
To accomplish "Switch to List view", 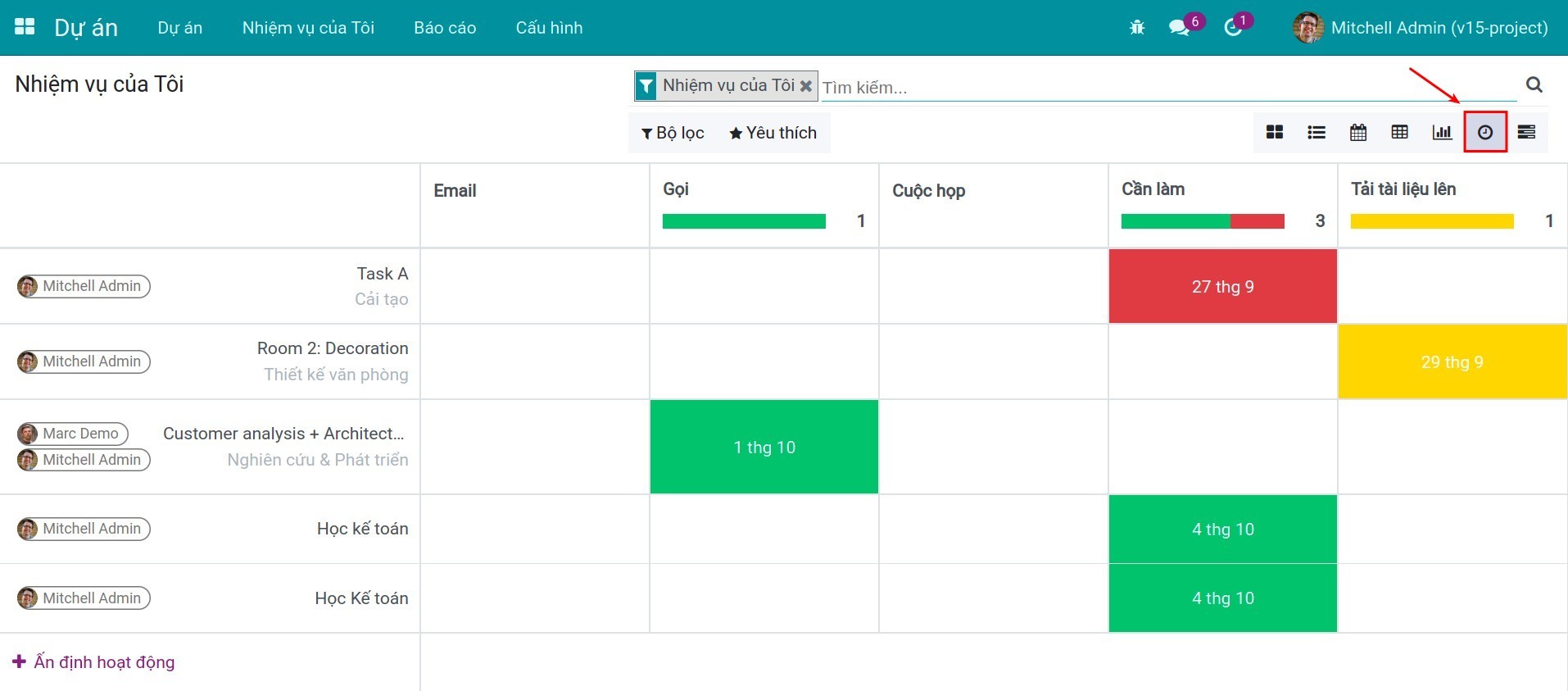I will (x=1316, y=133).
